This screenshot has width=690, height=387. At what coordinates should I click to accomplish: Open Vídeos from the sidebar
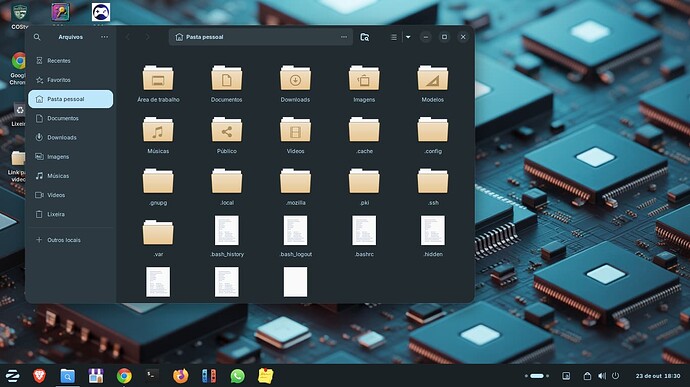coord(70,195)
